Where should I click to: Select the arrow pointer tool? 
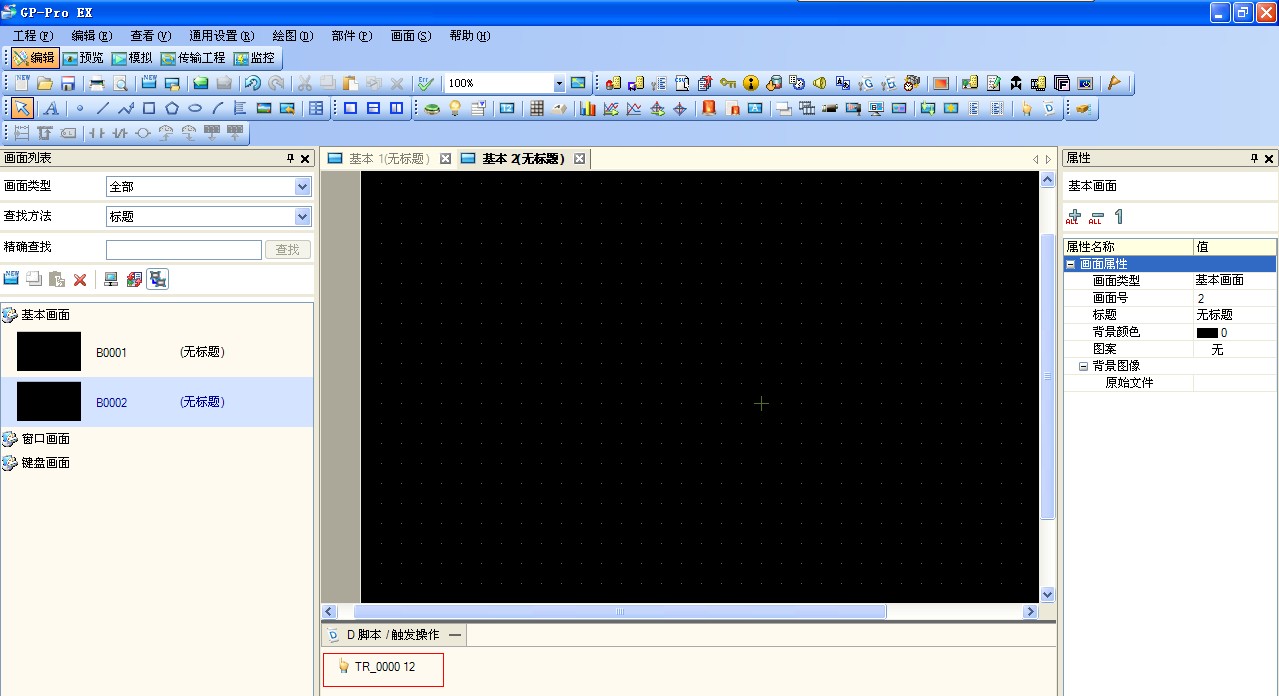(21, 109)
